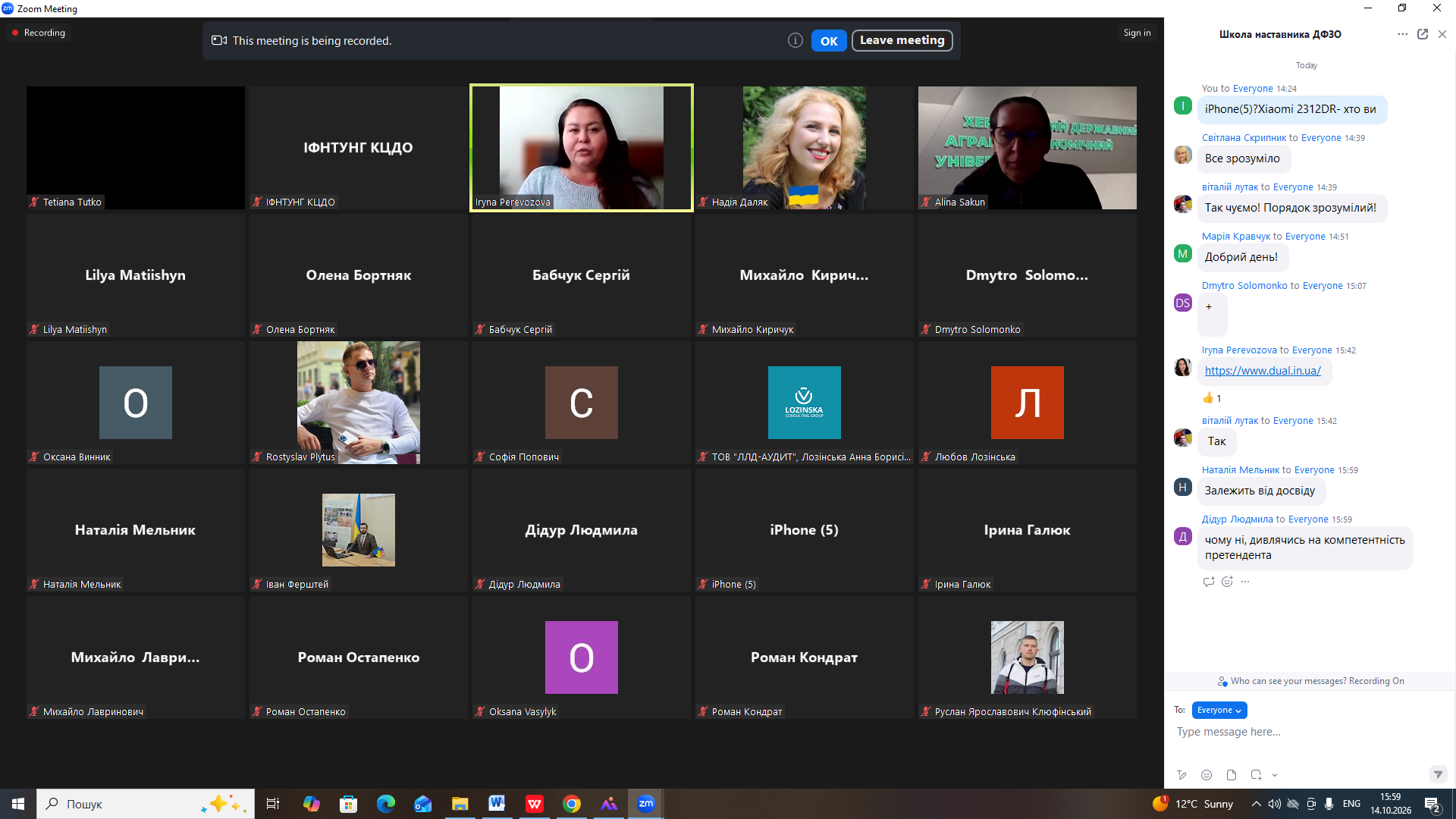Click the Dmytro Solomonko sender name in chat
This screenshot has width=1456, height=819.
coord(1244,286)
